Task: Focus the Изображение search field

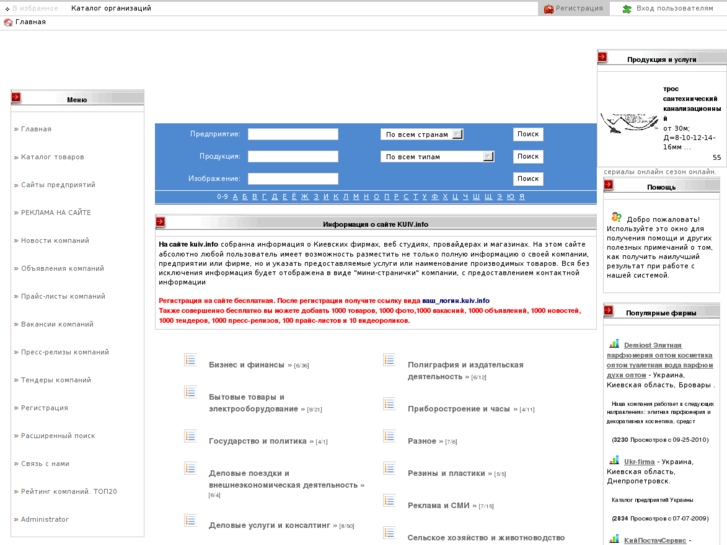Action: [293, 179]
